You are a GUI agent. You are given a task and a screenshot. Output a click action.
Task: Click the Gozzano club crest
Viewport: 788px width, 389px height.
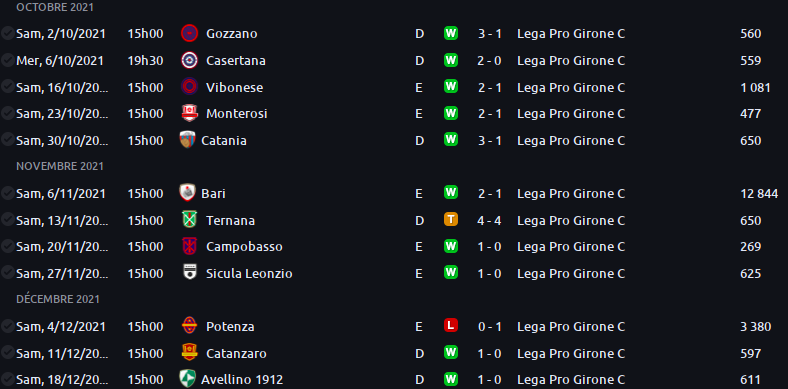coord(189,34)
